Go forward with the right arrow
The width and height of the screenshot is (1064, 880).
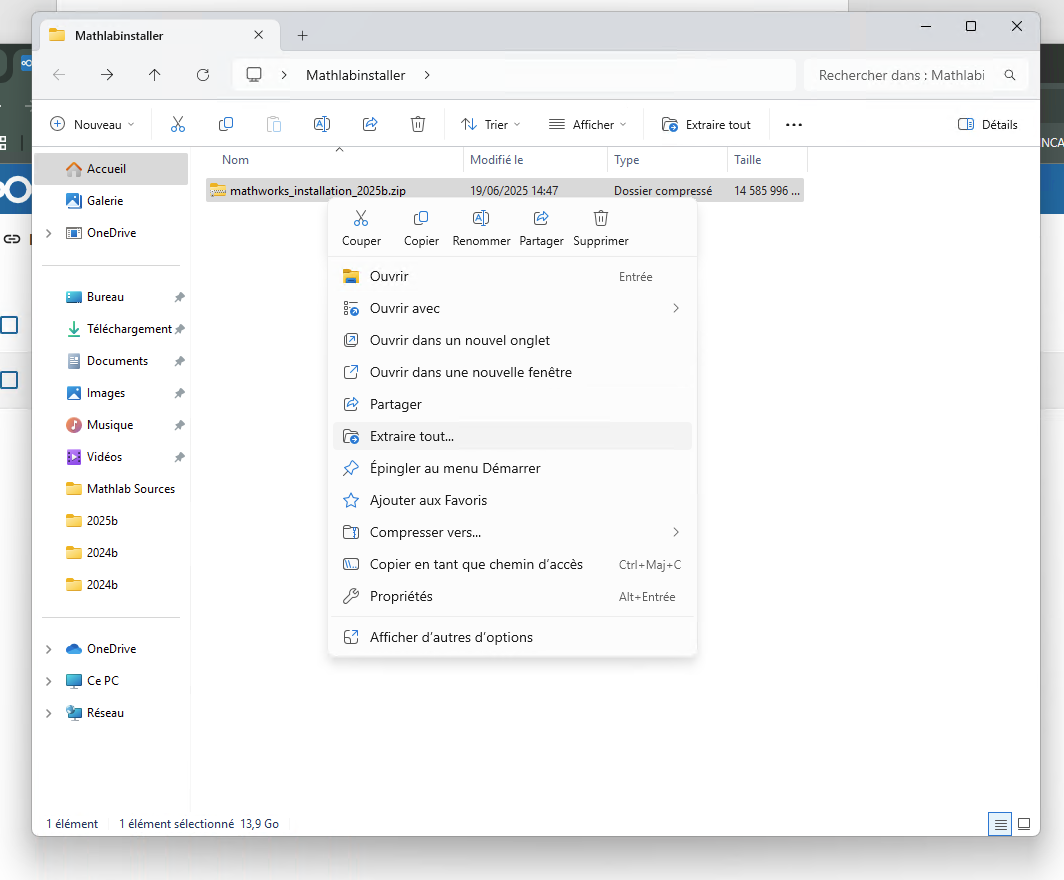click(x=107, y=75)
